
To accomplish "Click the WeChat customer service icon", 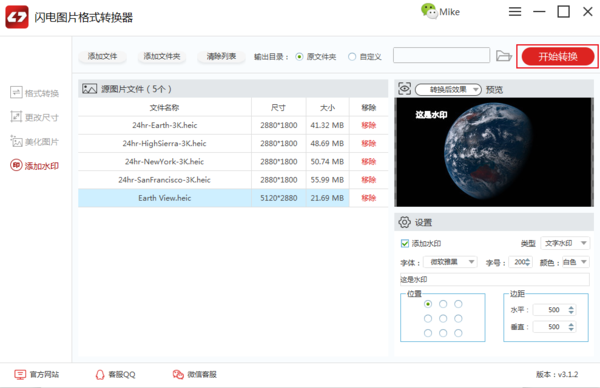I will (x=178, y=374).
